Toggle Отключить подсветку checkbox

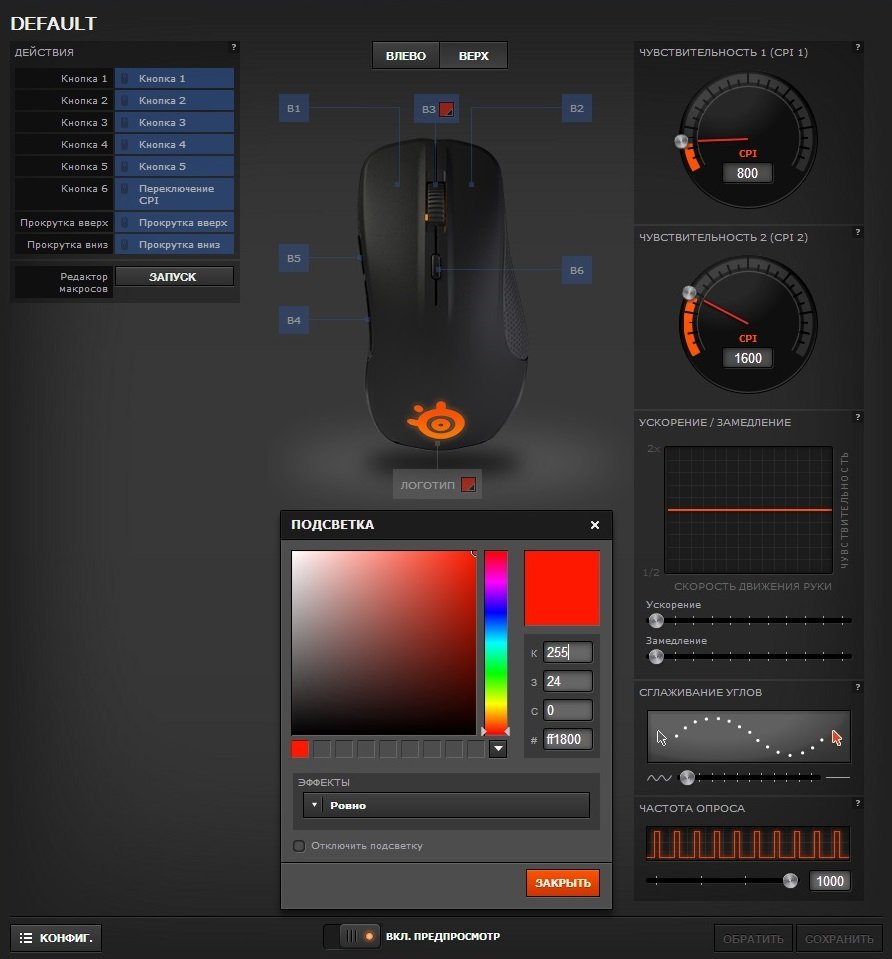299,846
